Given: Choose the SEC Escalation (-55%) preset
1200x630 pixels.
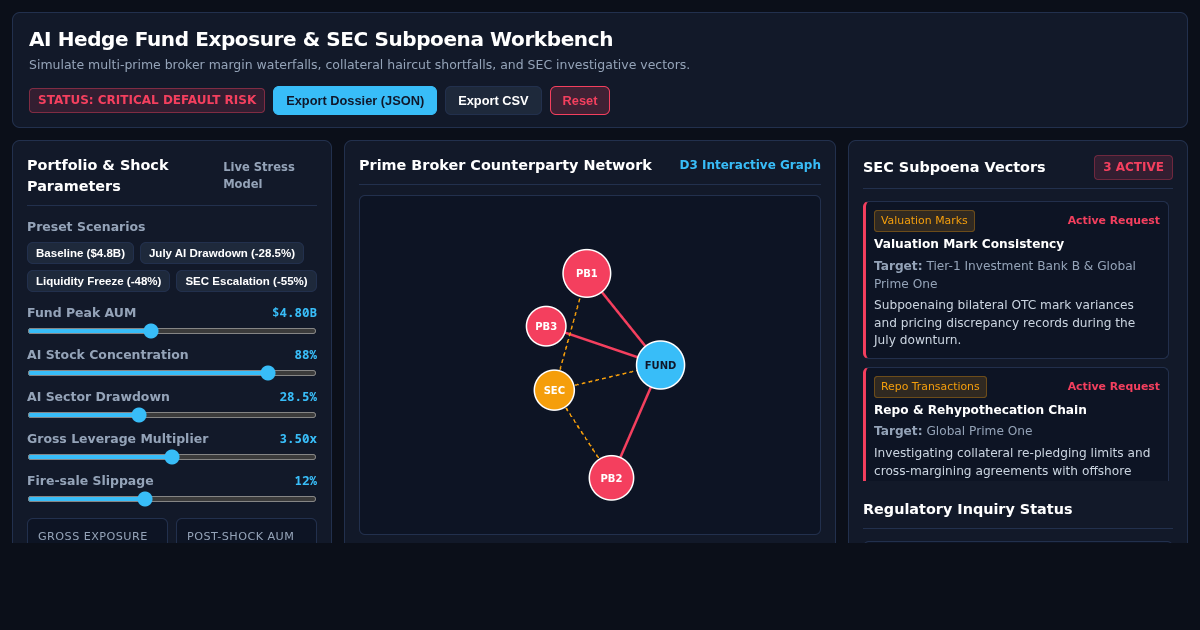Looking at the screenshot, I should coord(246,281).
